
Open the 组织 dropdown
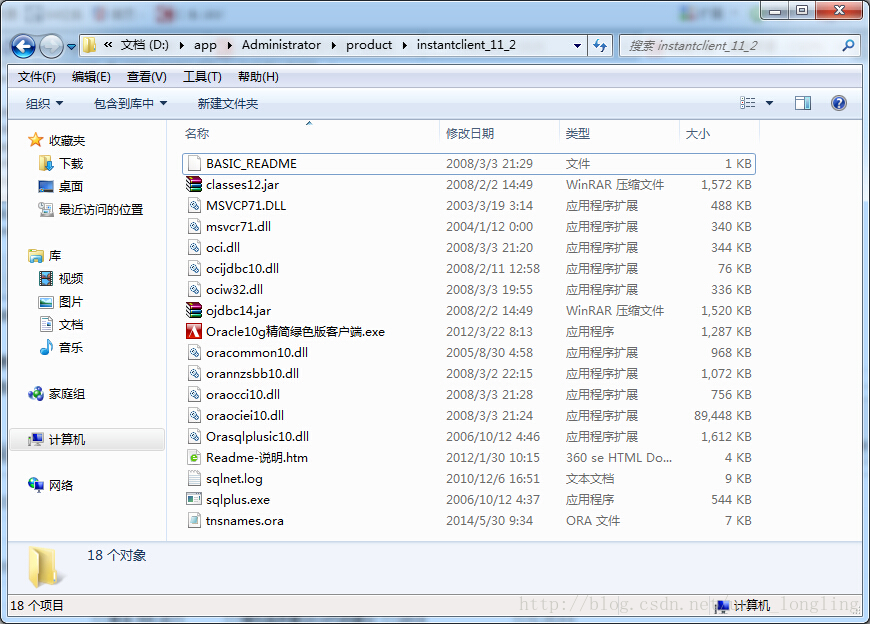[44, 103]
